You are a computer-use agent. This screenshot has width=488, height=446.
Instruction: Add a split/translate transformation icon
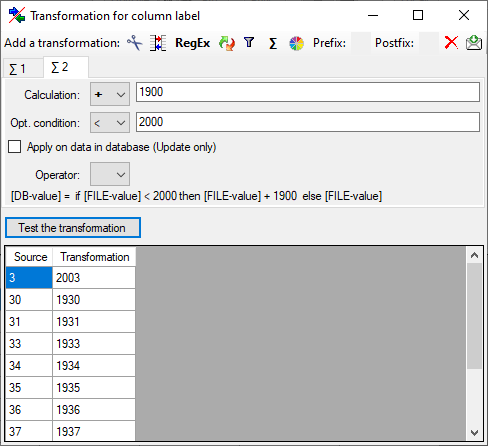pos(158,43)
